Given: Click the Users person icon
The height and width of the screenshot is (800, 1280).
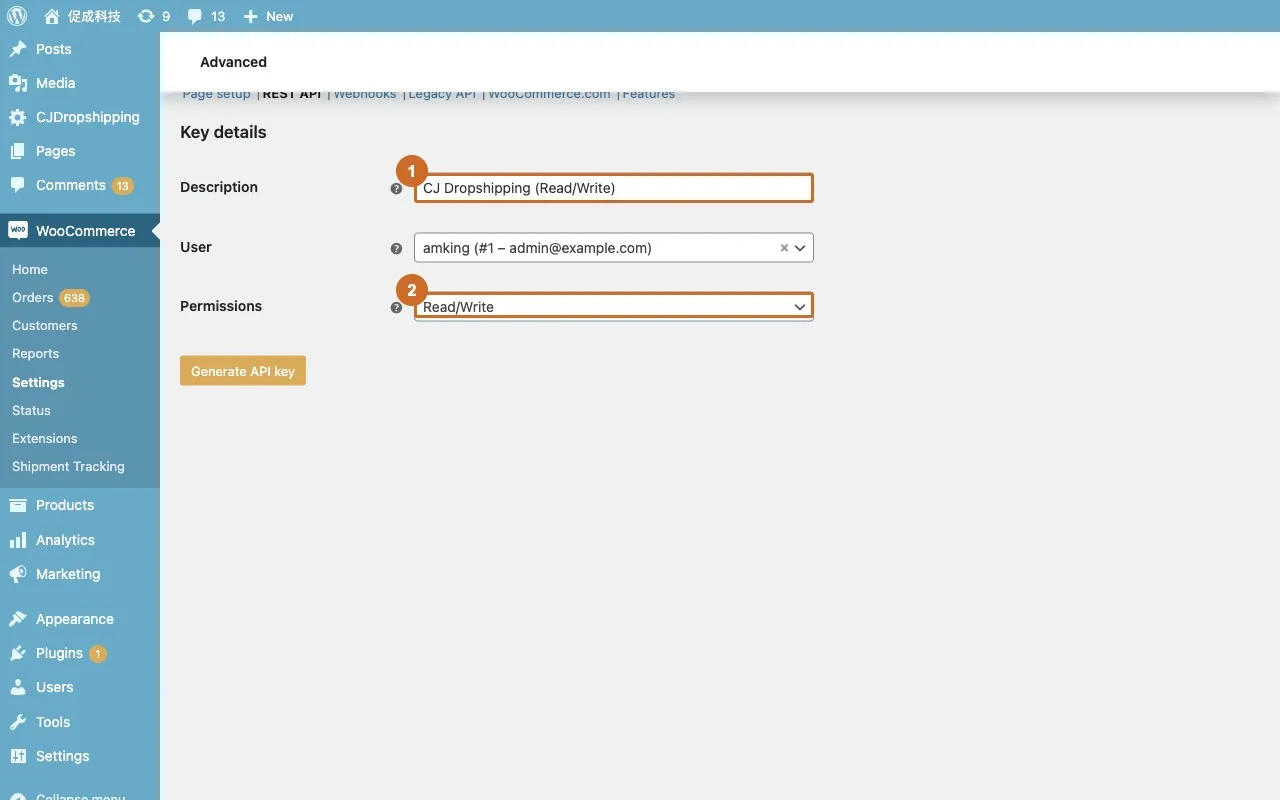Looking at the screenshot, I should (x=18, y=687).
